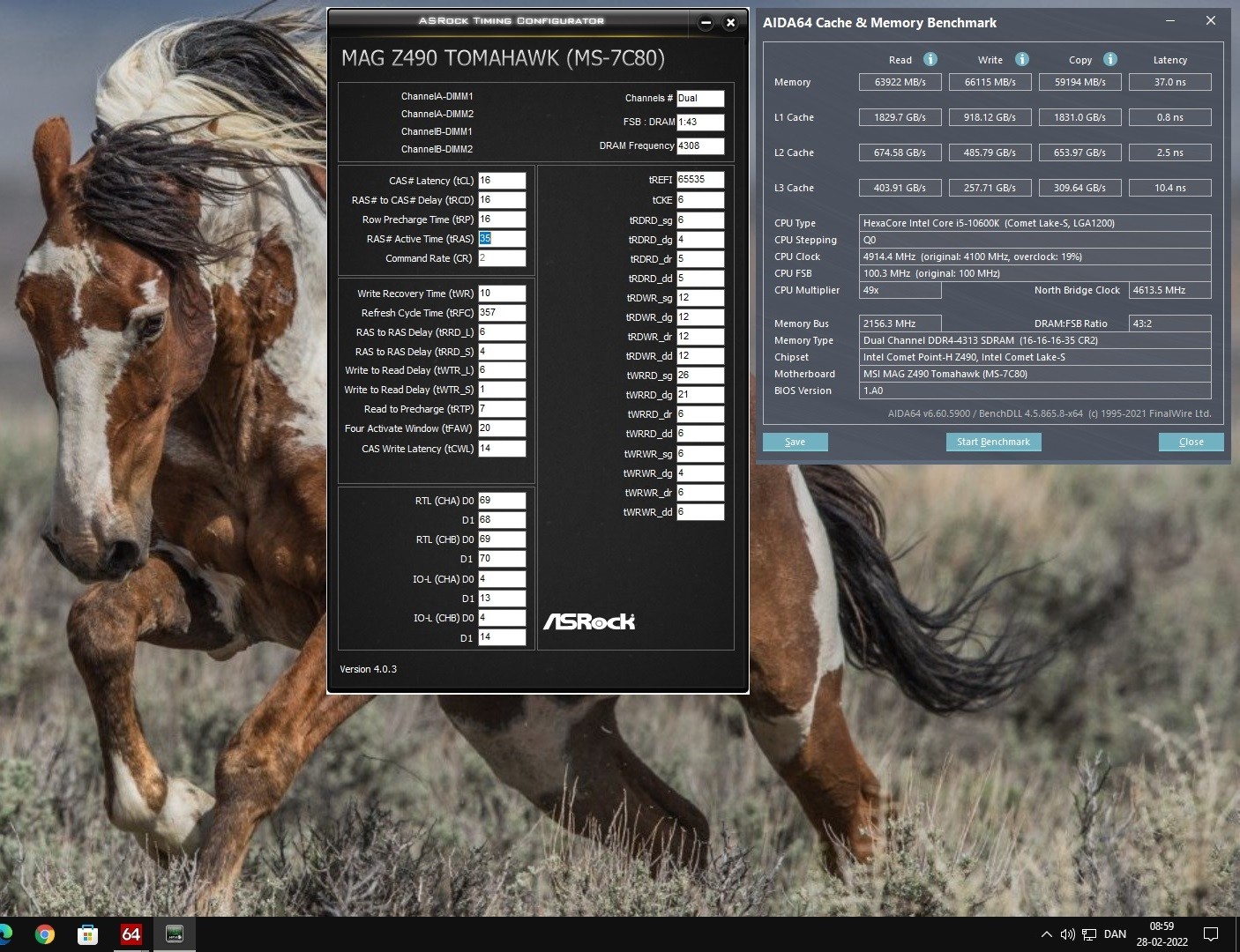Click Memory Read result 63922 MB/s
Image resolution: width=1240 pixels, height=952 pixels.
point(900,82)
